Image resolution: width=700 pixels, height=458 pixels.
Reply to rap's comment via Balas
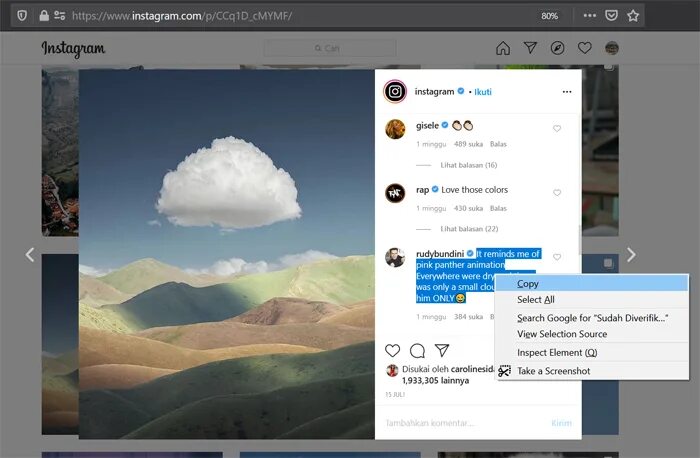pyautogui.click(x=498, y=208)
